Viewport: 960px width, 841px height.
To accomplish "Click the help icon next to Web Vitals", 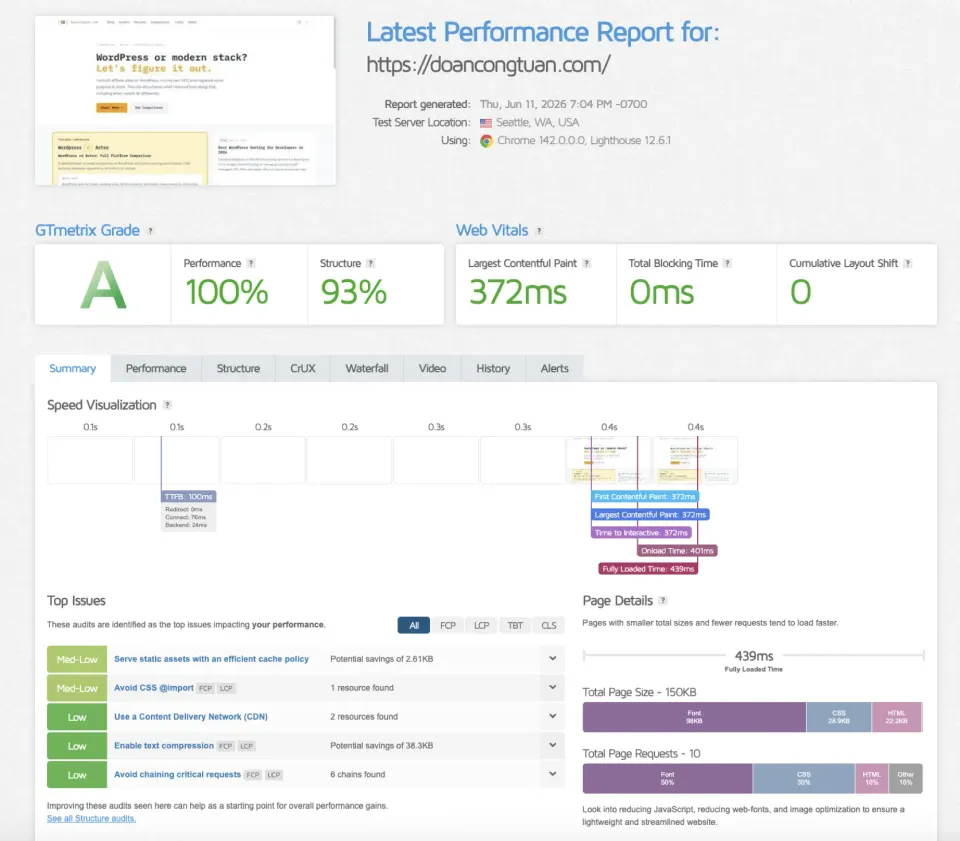I will 539,231.
